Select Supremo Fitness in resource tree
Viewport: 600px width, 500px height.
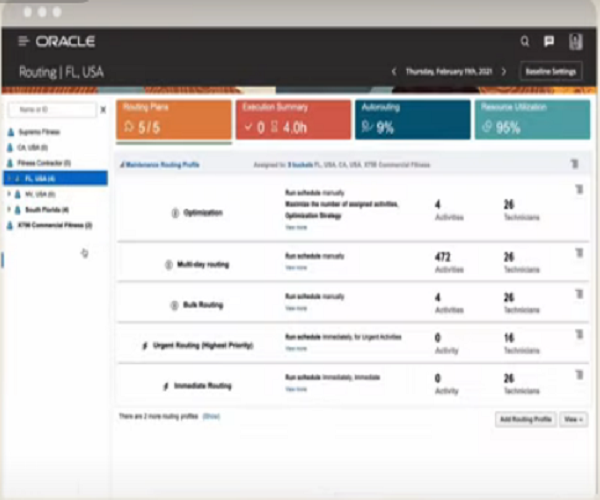click(x=39, y=132)
